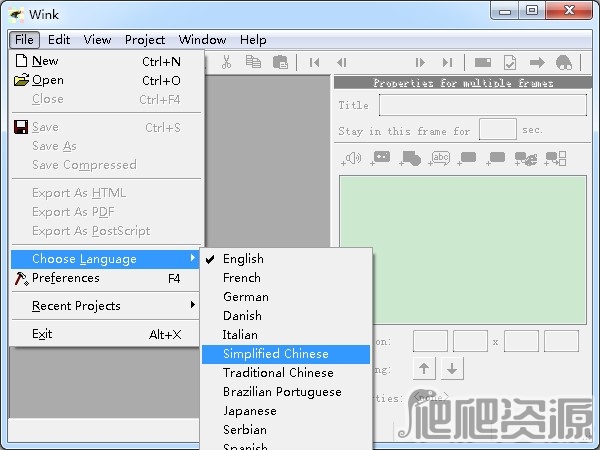The height and width of the screenshot is (450, 600).
Task: Click the Title text field
Action: [482, 105]
